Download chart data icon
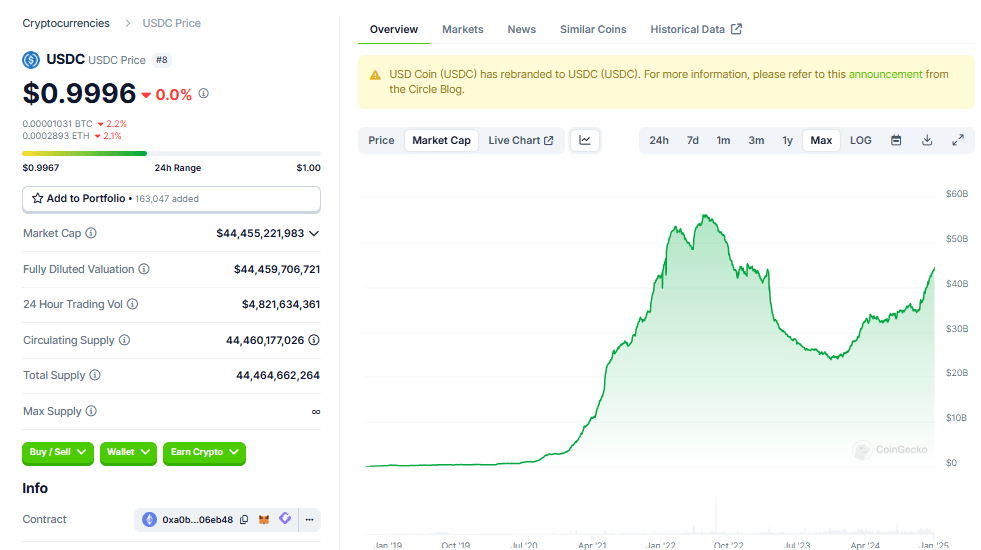The width and height of the screenshot is (981, 550). coord(927,140)
